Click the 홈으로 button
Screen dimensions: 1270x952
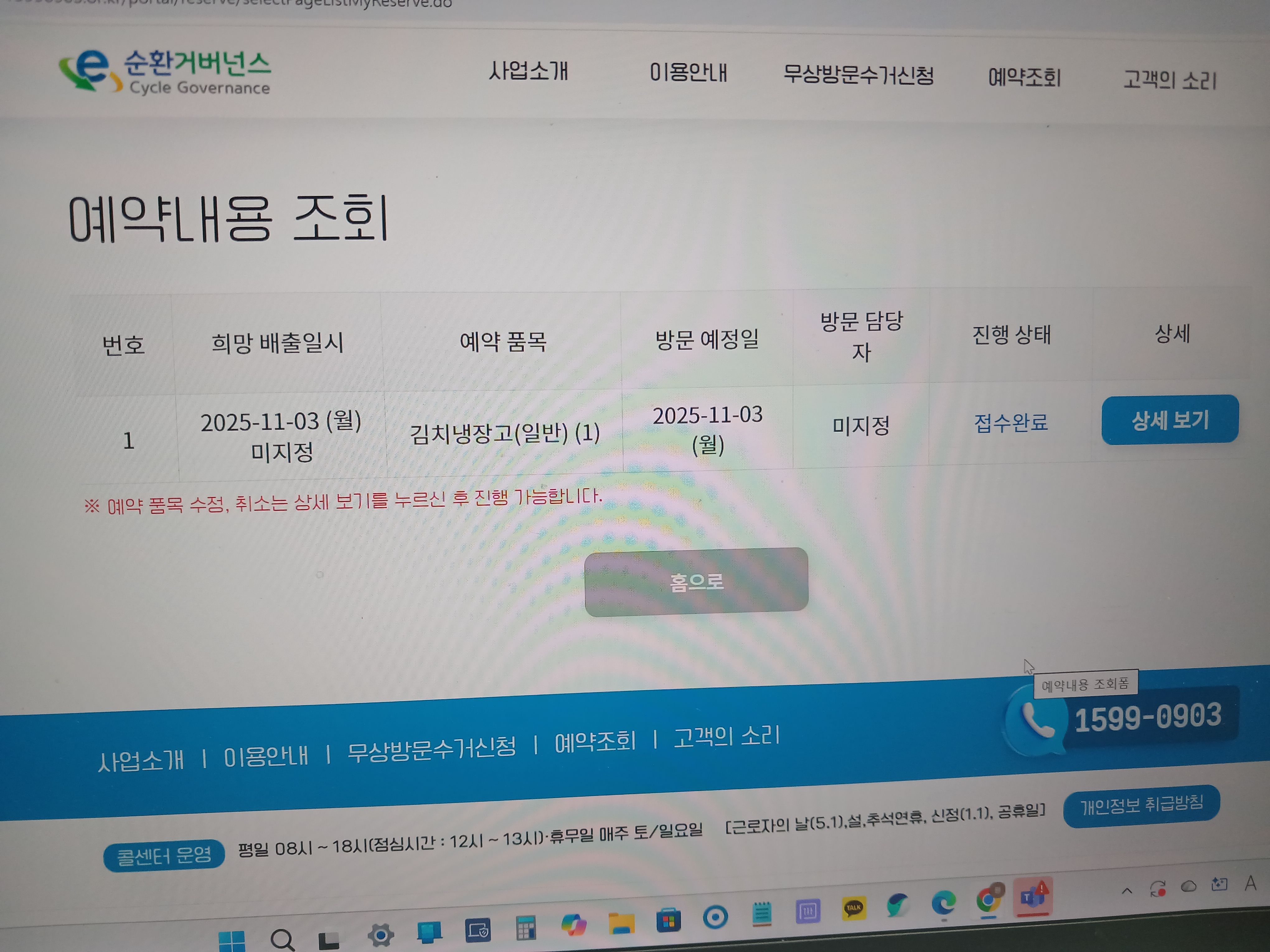[x=696, y=582]
